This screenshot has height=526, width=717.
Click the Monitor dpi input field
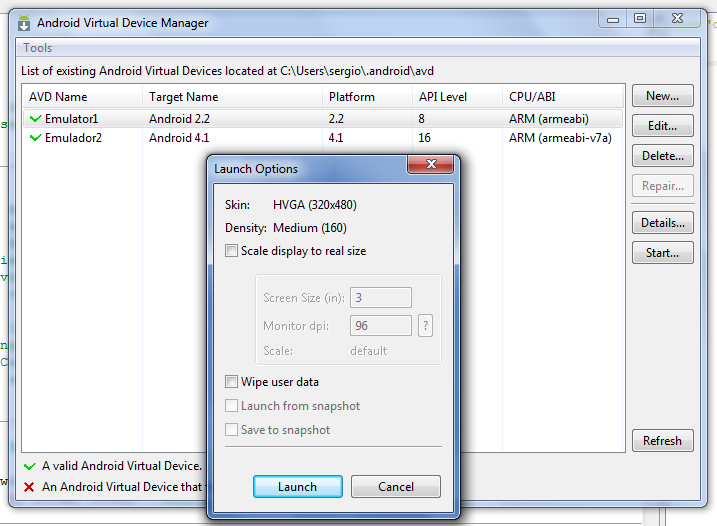[x=381, y=326]
